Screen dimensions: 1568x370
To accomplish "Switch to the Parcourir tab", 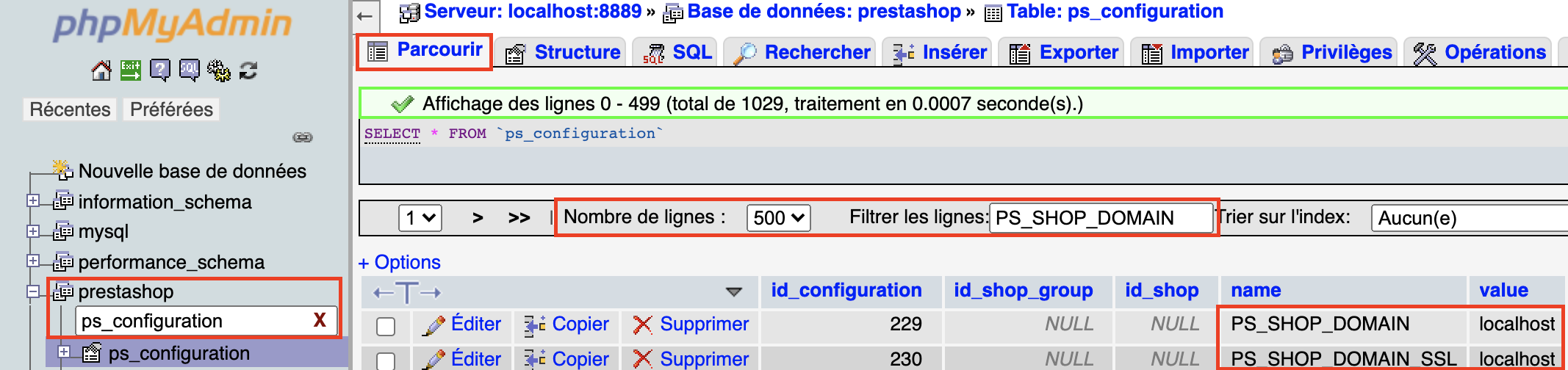I will point(425,51).
